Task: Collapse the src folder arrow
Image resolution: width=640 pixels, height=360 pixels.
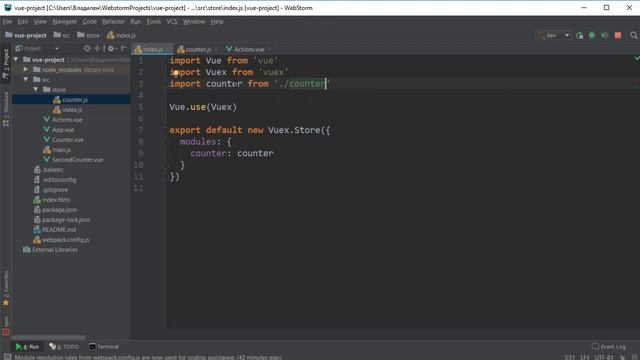Action: pyautogui.click(x=26, y=80)
